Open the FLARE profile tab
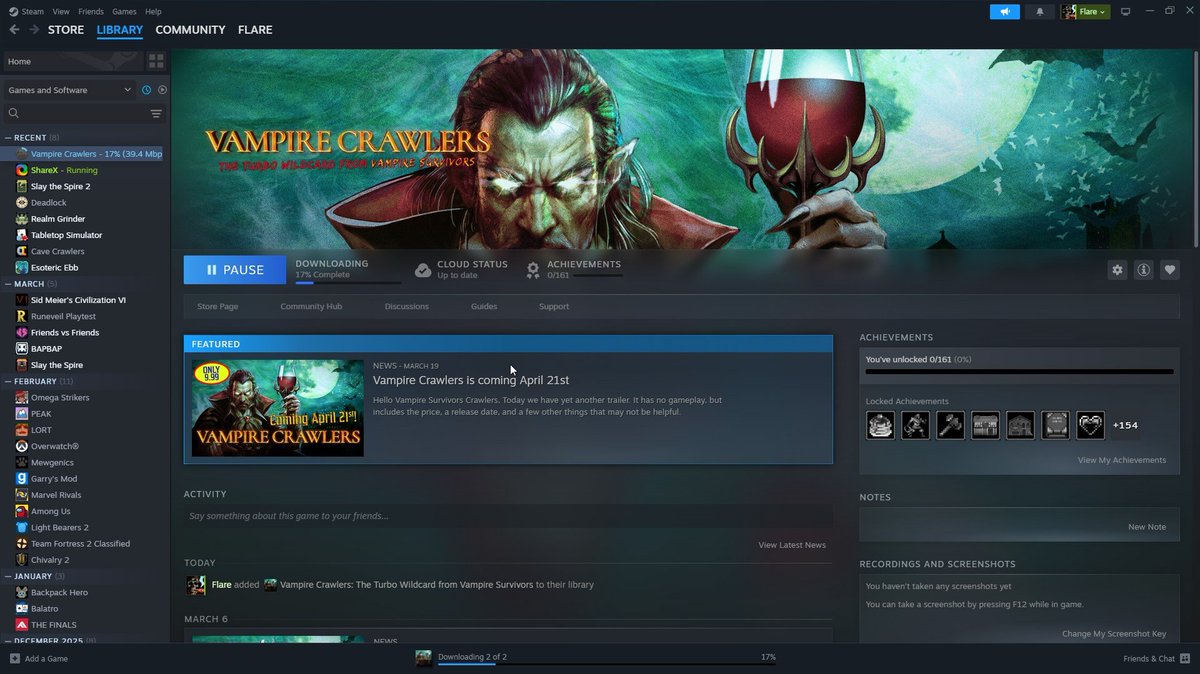 point(255,30)
